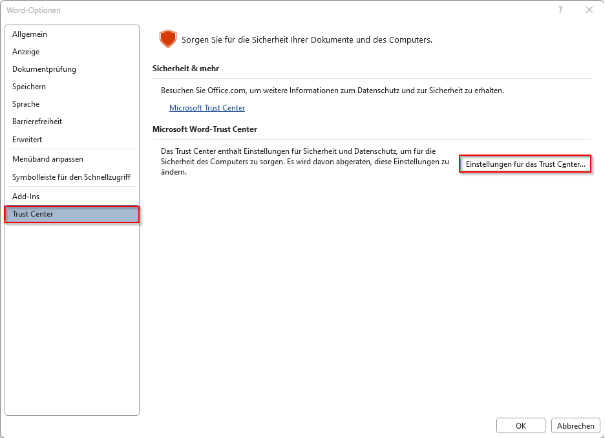
Task: Open Dokumentprüfung settings
Action: tap(72, 69)
